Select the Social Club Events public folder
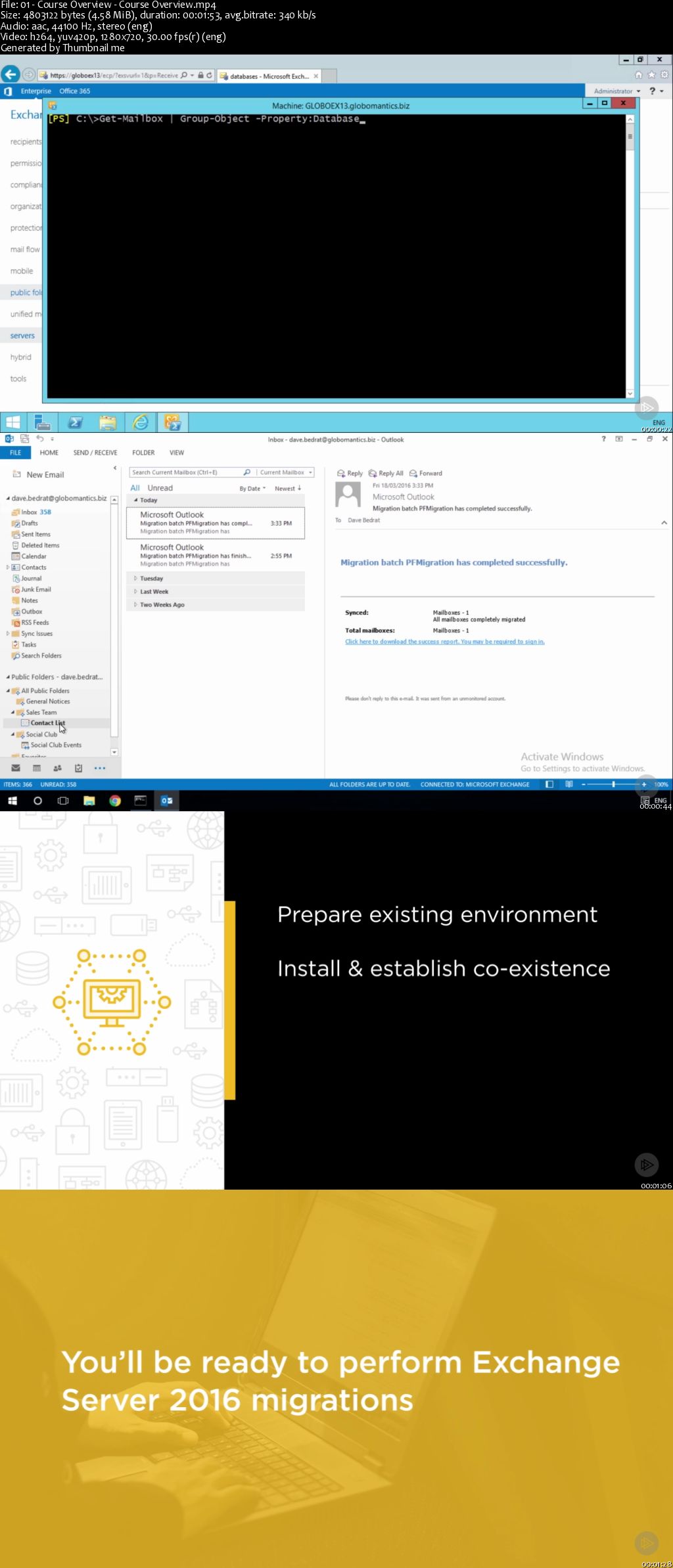The height and width of the screenshot is (1568, 673). click(x=56, y=745)
